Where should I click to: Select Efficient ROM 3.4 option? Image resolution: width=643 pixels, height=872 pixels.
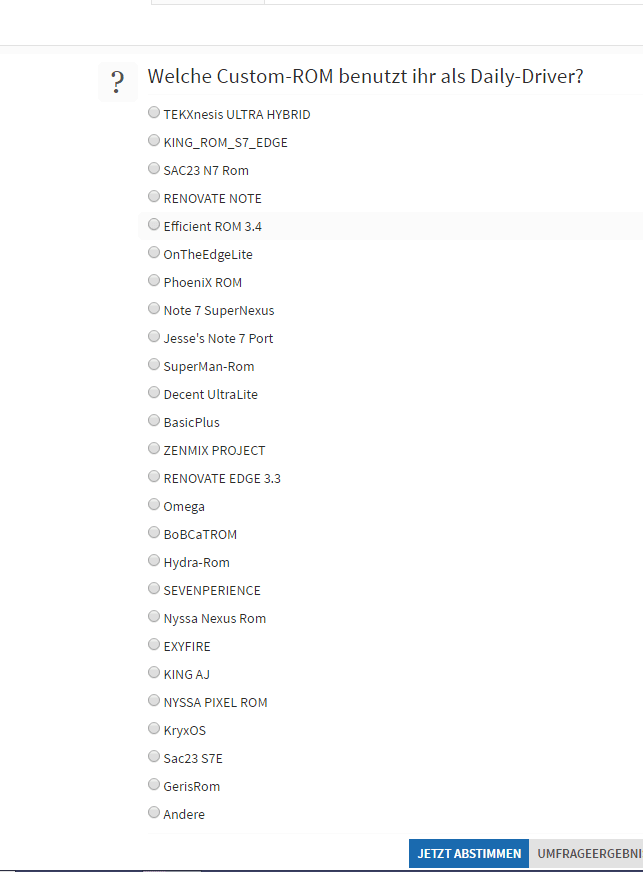coord(154,224)
